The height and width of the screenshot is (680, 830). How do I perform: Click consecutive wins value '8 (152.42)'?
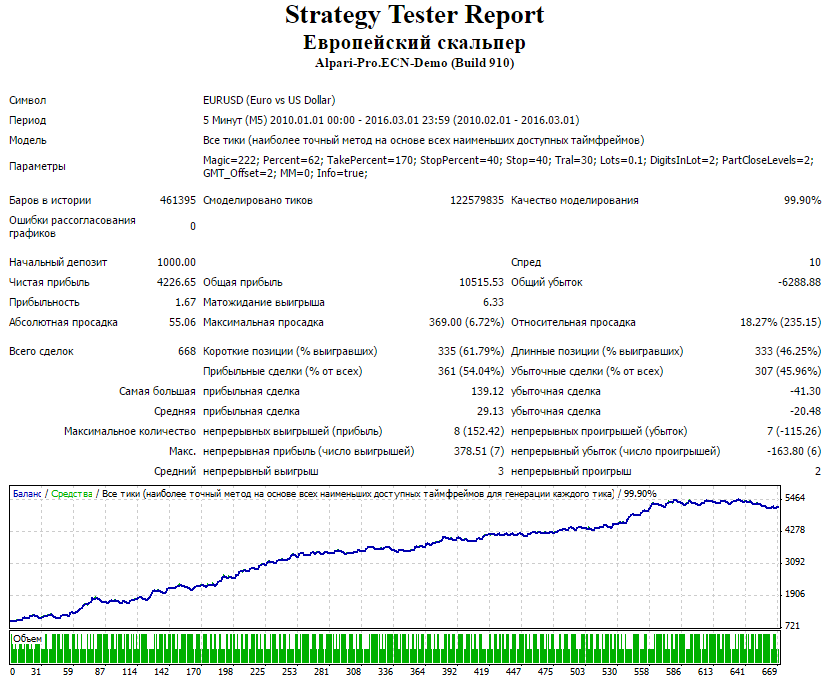(479, 431)
